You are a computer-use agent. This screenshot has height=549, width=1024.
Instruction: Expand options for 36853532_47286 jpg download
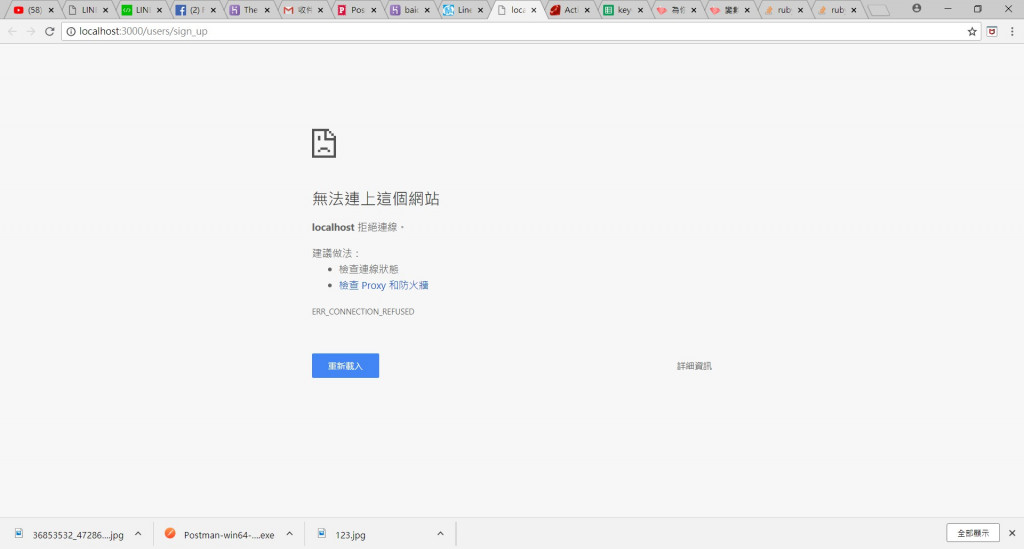point(138,534)
